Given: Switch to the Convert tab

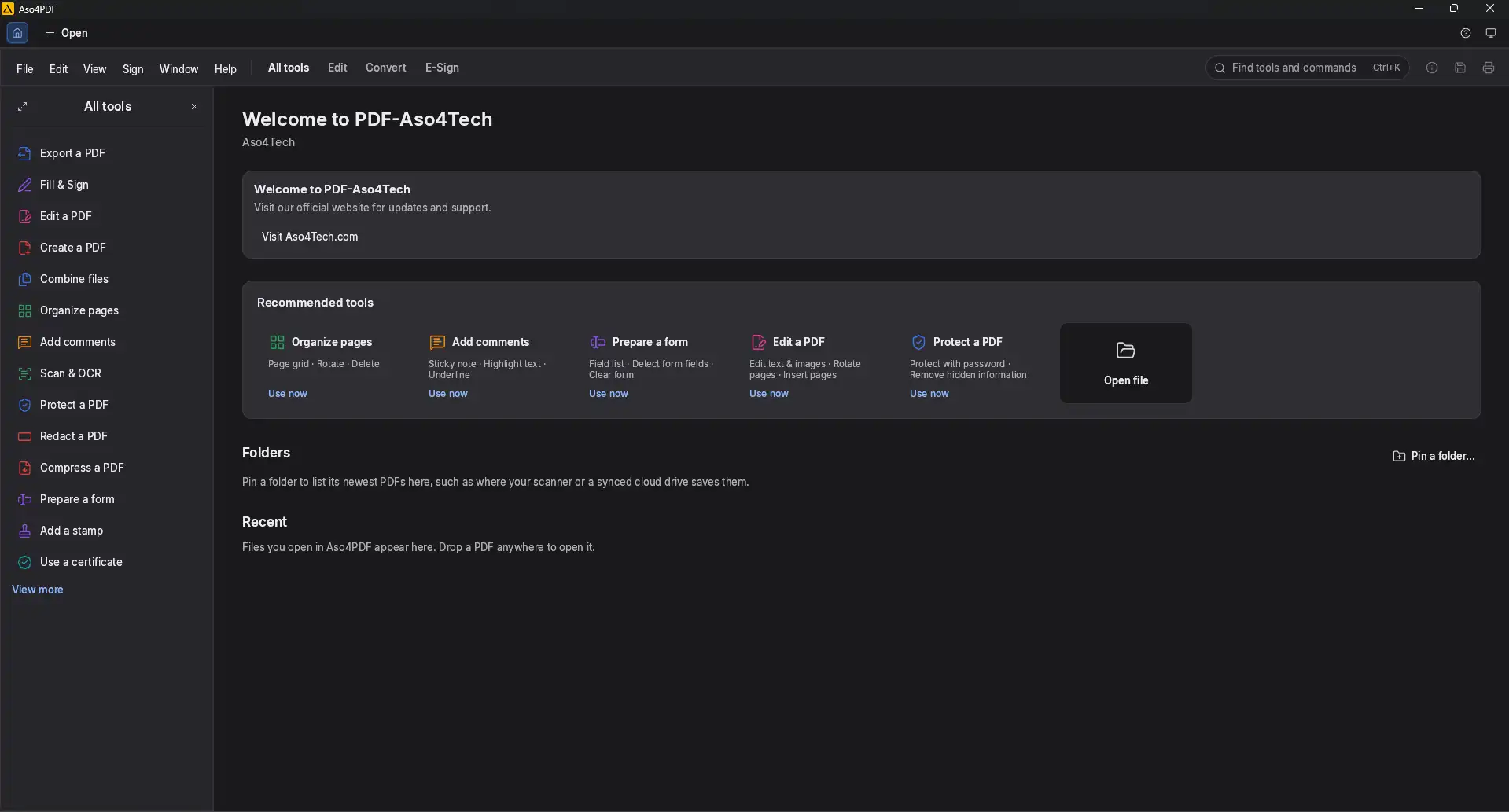Looking at the screenshot, I should (x=386, y=68).
